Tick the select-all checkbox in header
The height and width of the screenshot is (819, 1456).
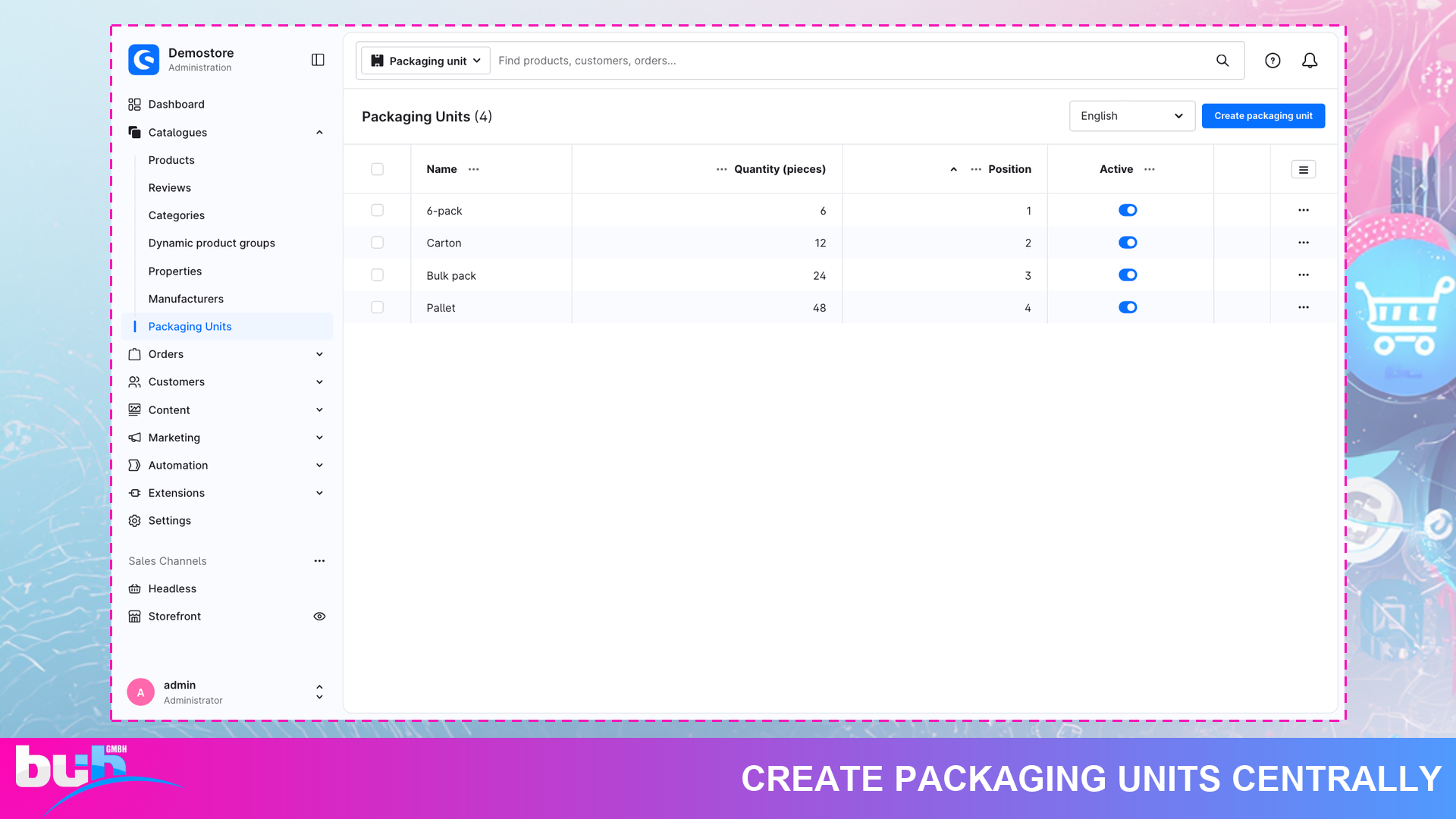[377, 169]
